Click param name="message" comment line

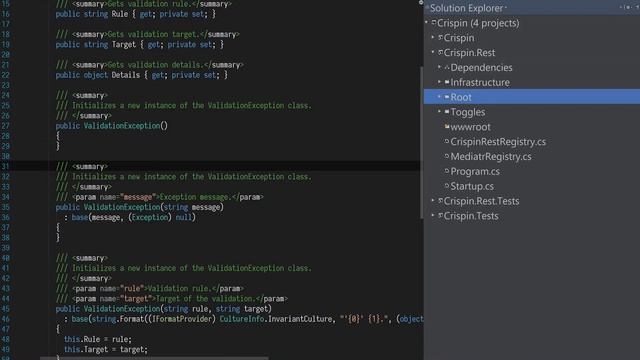[160, 197]
